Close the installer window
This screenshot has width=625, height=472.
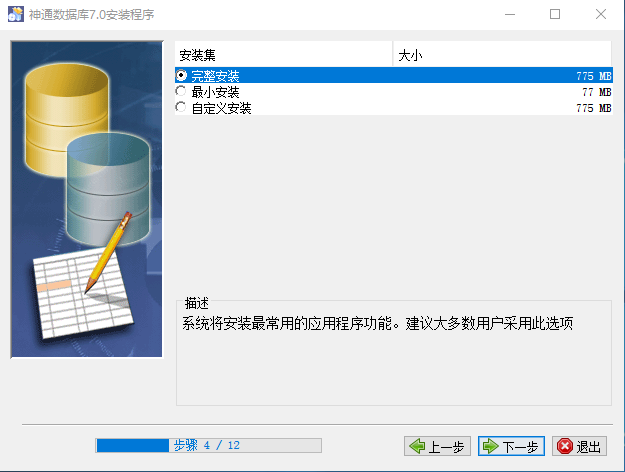click(x=601, y=14)
